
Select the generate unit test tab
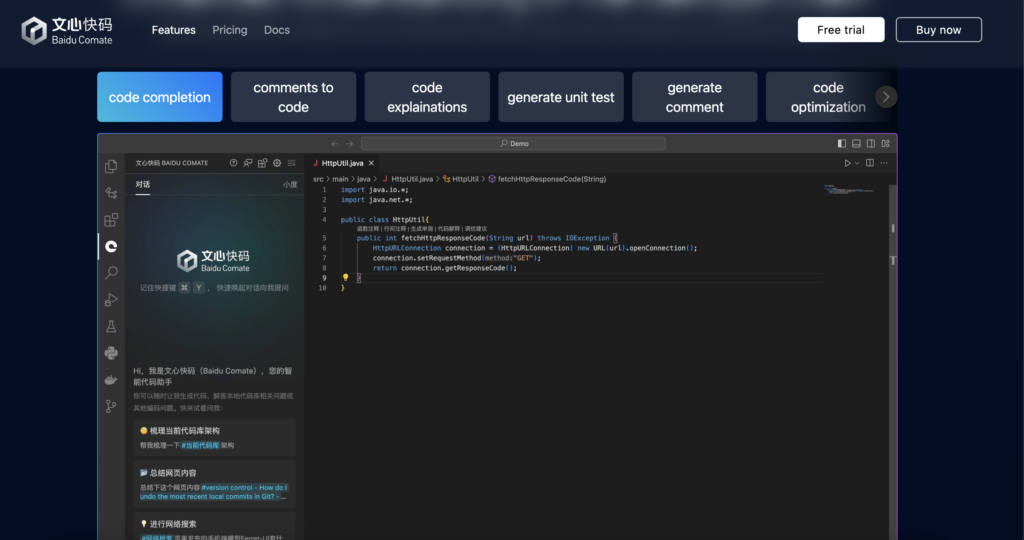click(x=561, y=97)
